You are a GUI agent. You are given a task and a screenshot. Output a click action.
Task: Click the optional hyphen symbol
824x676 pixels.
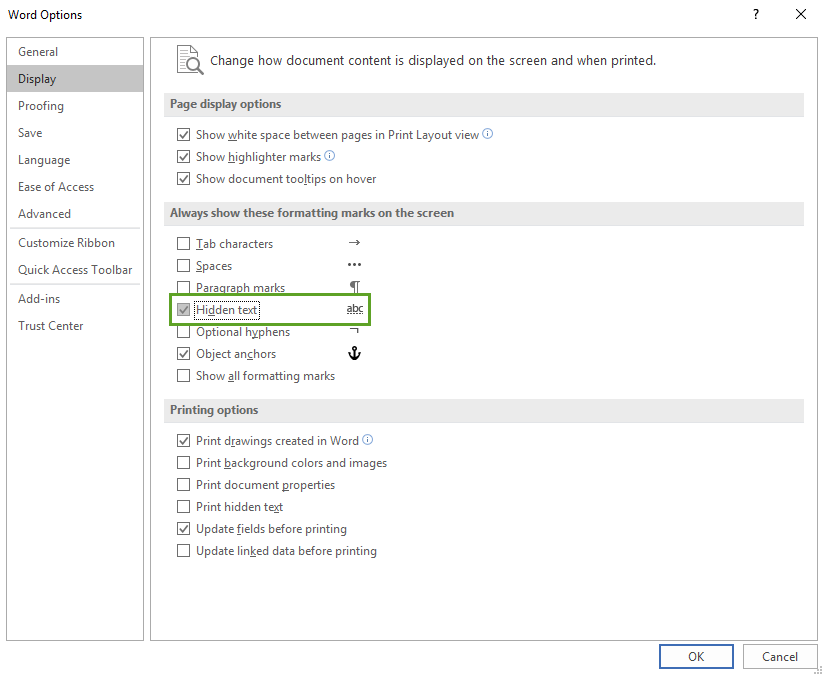pyautogui.click(x=354, y=331)
